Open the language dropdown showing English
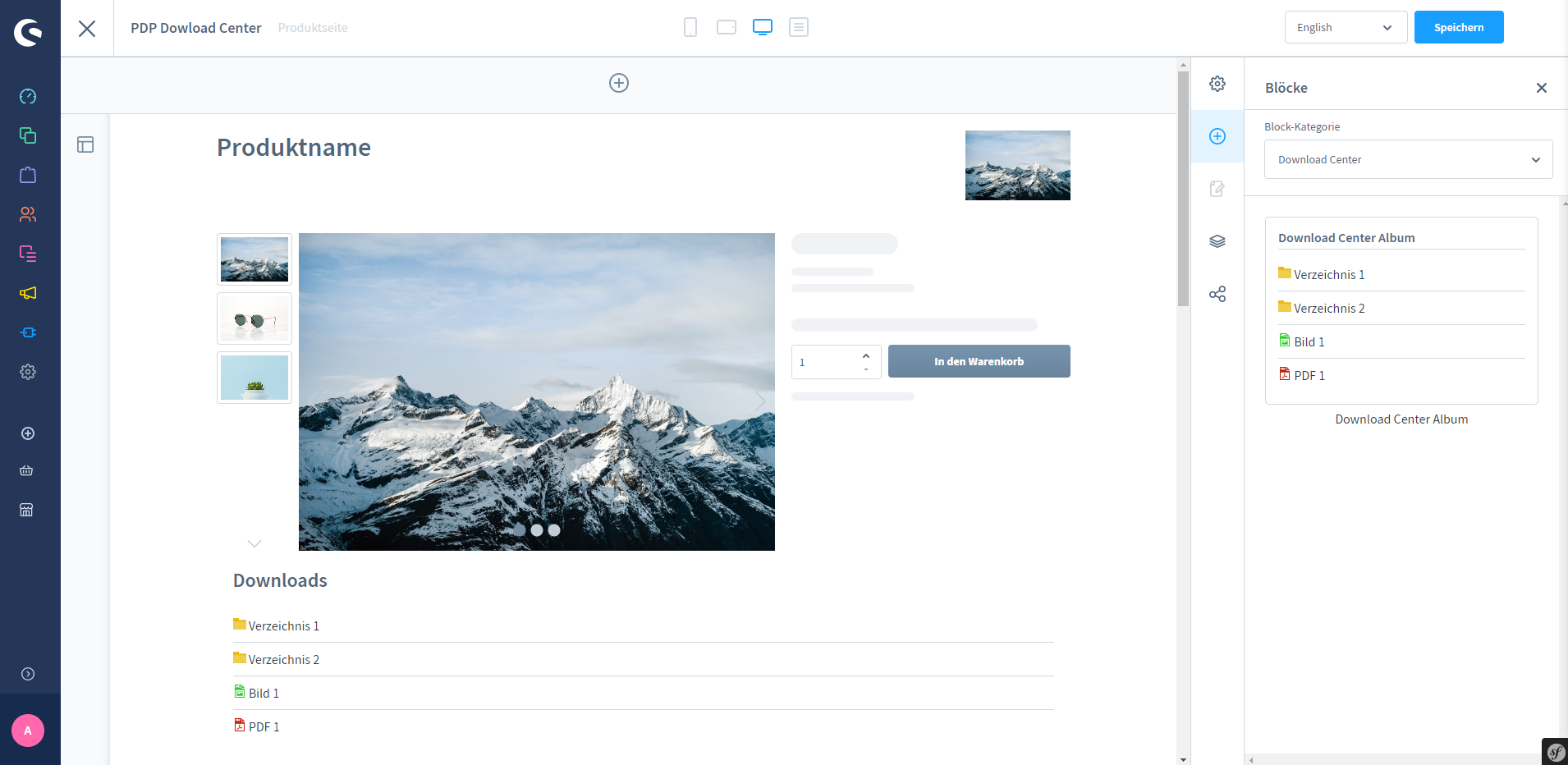This screenshot has height=765, width=1568. (1346, 27)
